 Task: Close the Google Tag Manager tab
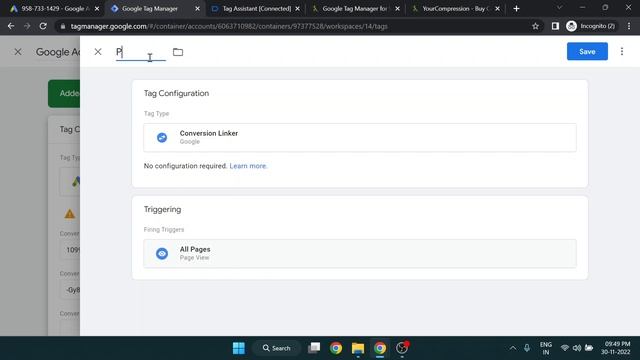click(198, 9)
